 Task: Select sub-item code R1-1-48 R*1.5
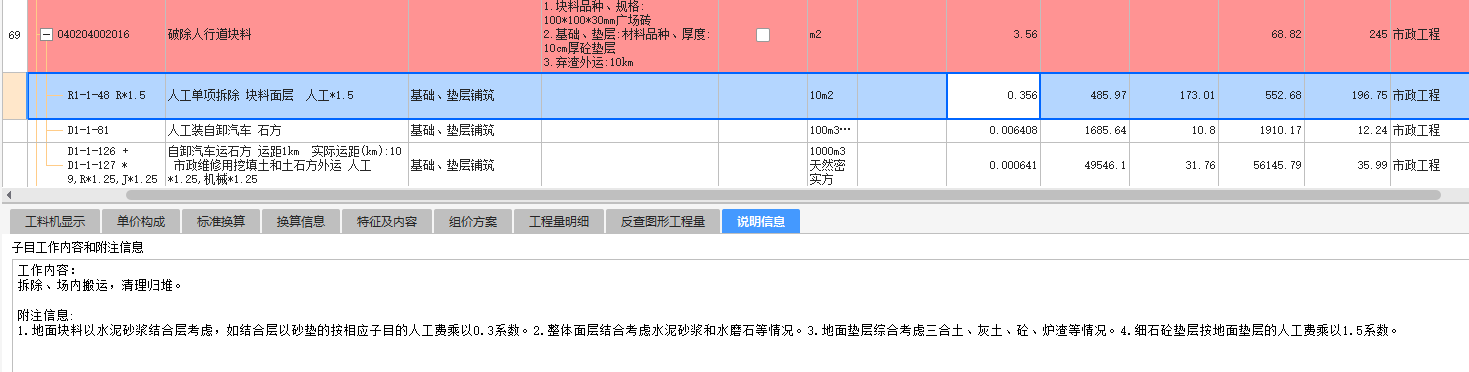[x=107, y=96]
